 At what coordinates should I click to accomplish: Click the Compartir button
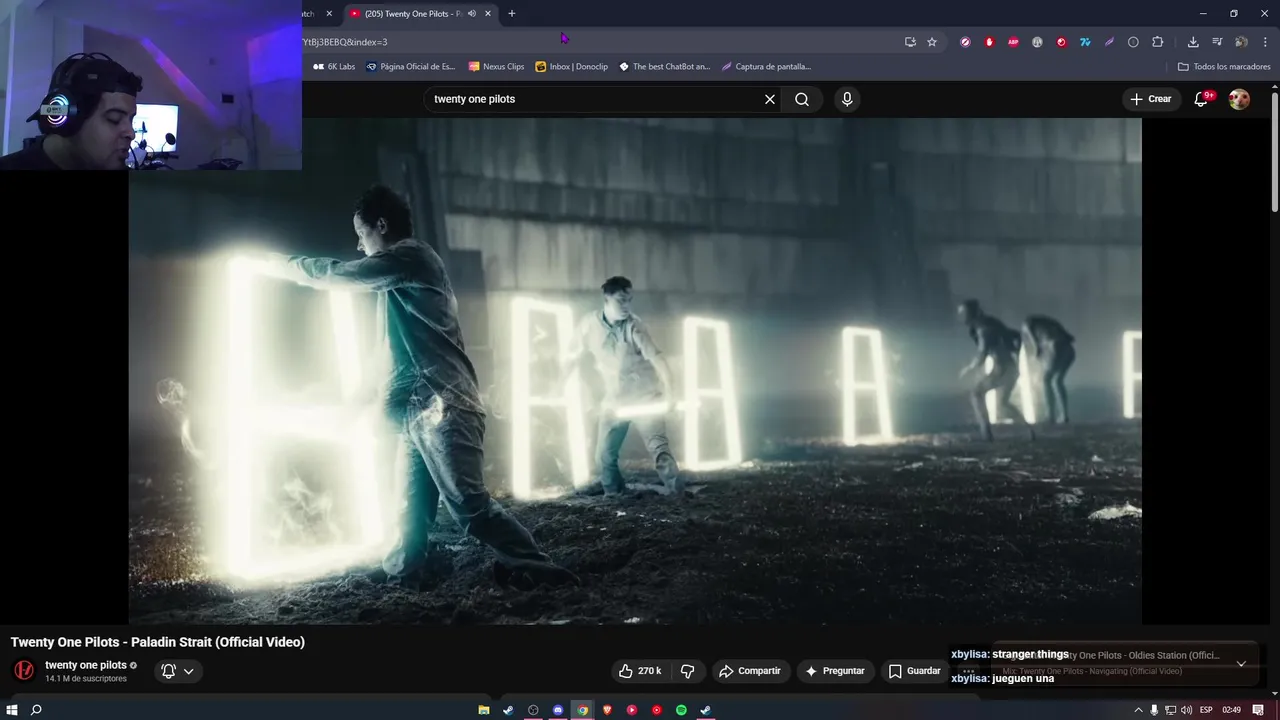(750, 671)
